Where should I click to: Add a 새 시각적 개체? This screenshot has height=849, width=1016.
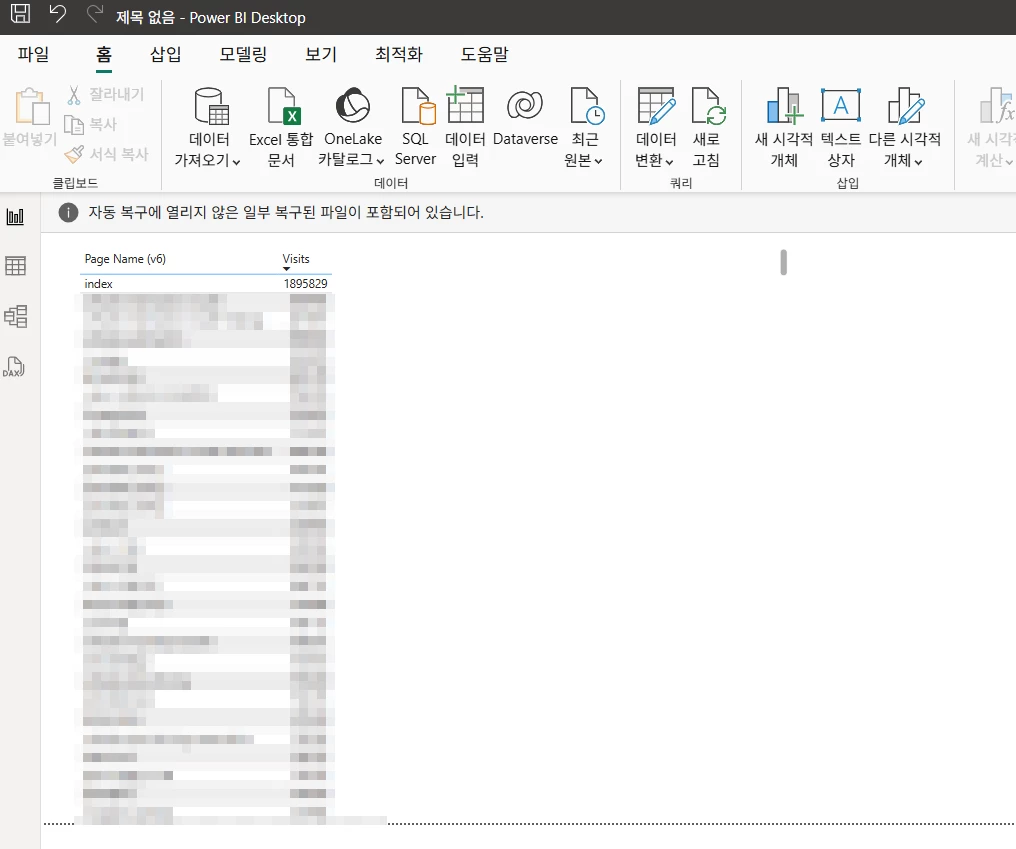coord(784,128)
